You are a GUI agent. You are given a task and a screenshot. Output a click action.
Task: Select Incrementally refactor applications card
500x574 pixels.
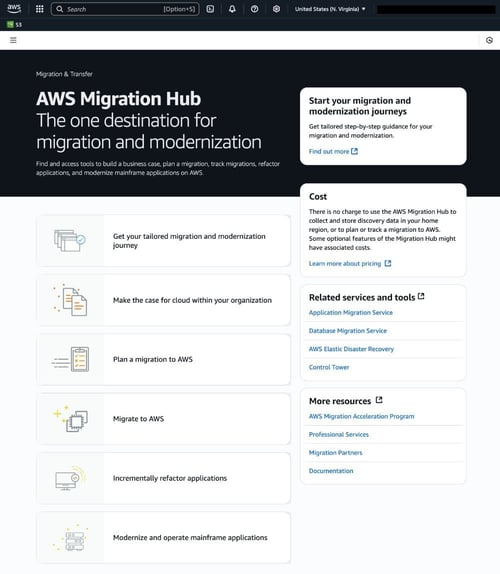[164, 478]
